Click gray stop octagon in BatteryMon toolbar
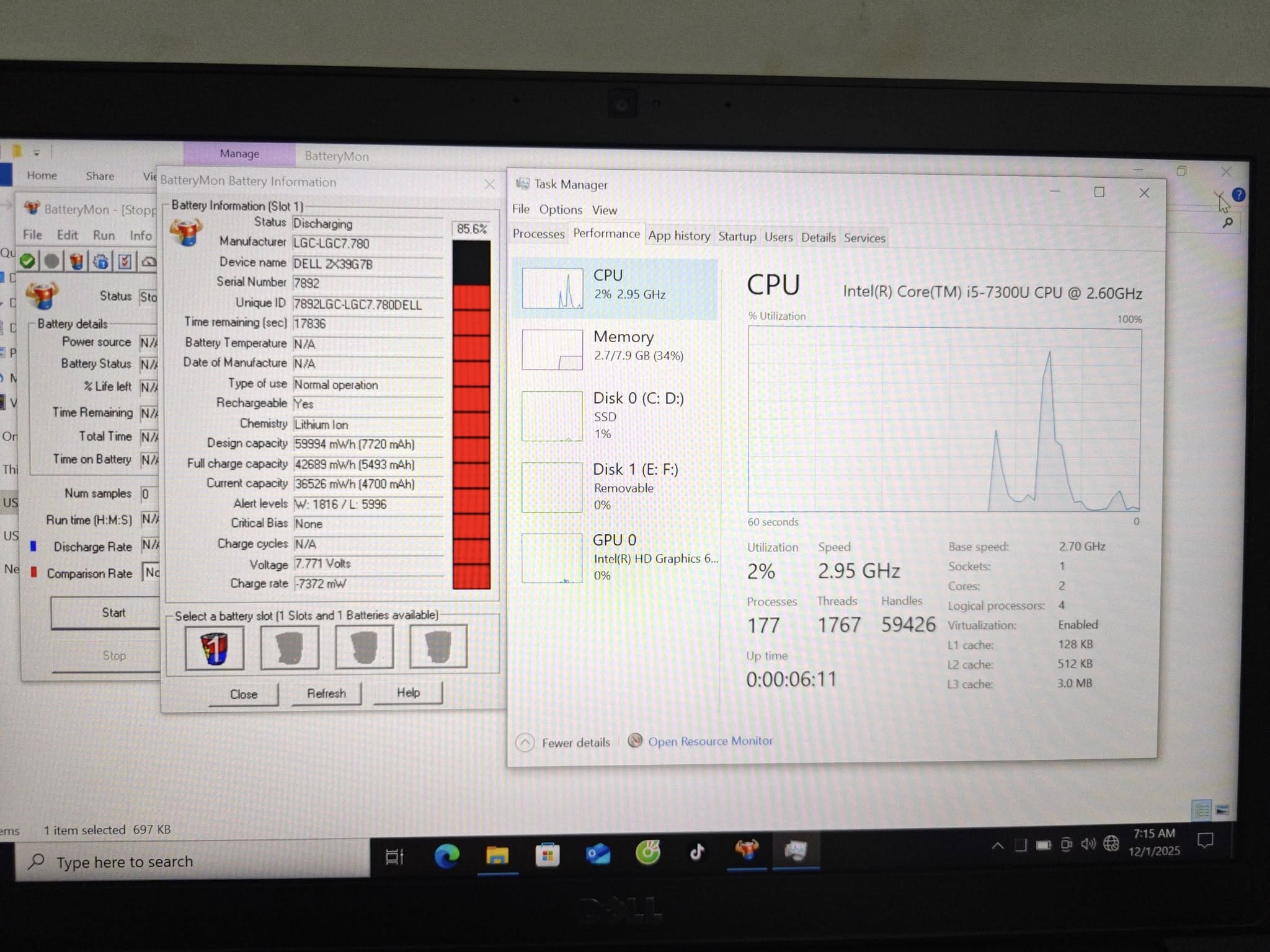Image resolution: width=1270 pixels, height=952 pixels. pyautogui.click(x=52, y=261)
